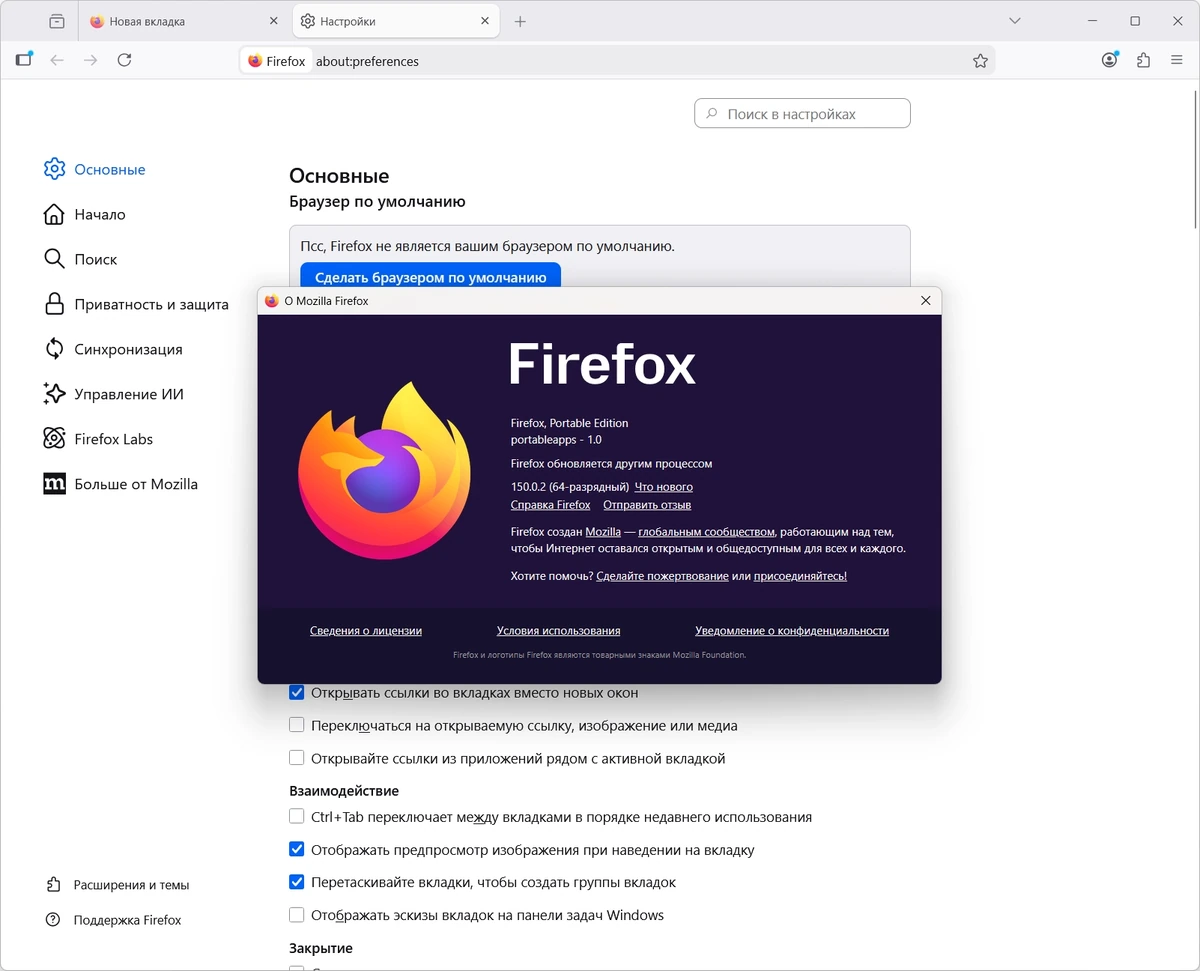
Task: Click the Firefox Labs icon
Action: [54, 439]
